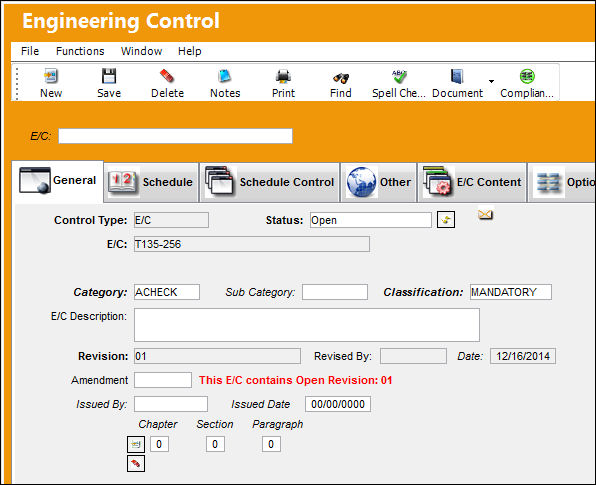Click the E/C Description text area

coord(307,325)
